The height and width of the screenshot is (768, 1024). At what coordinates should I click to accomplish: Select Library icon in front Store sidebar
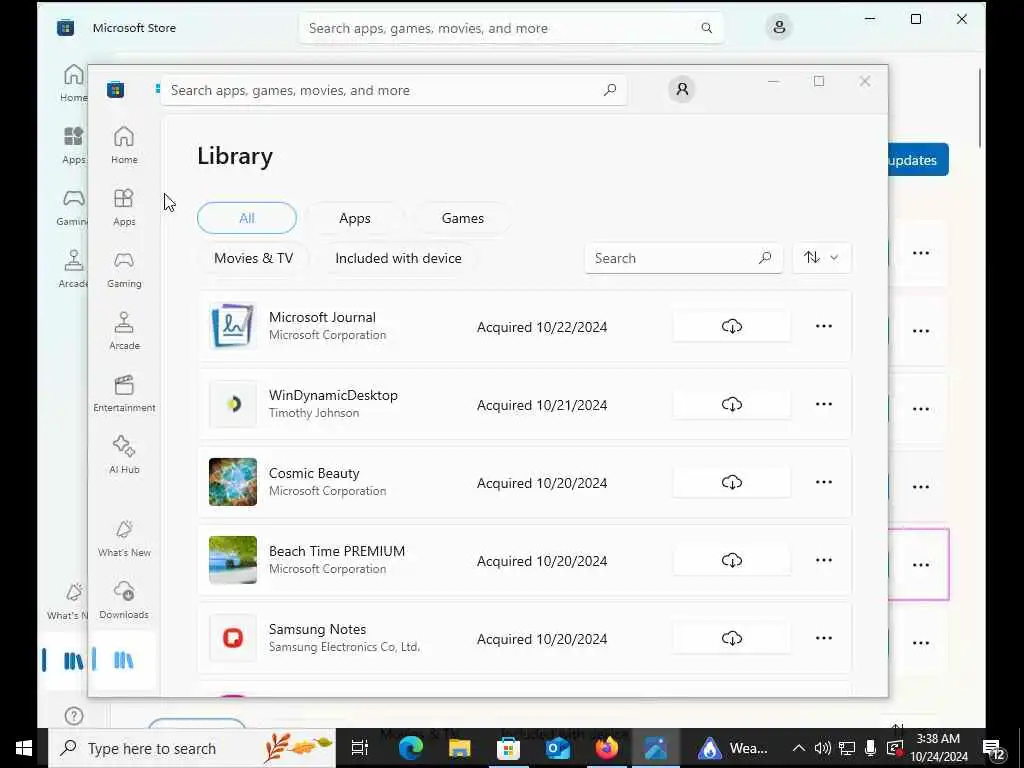pos(123,660)
